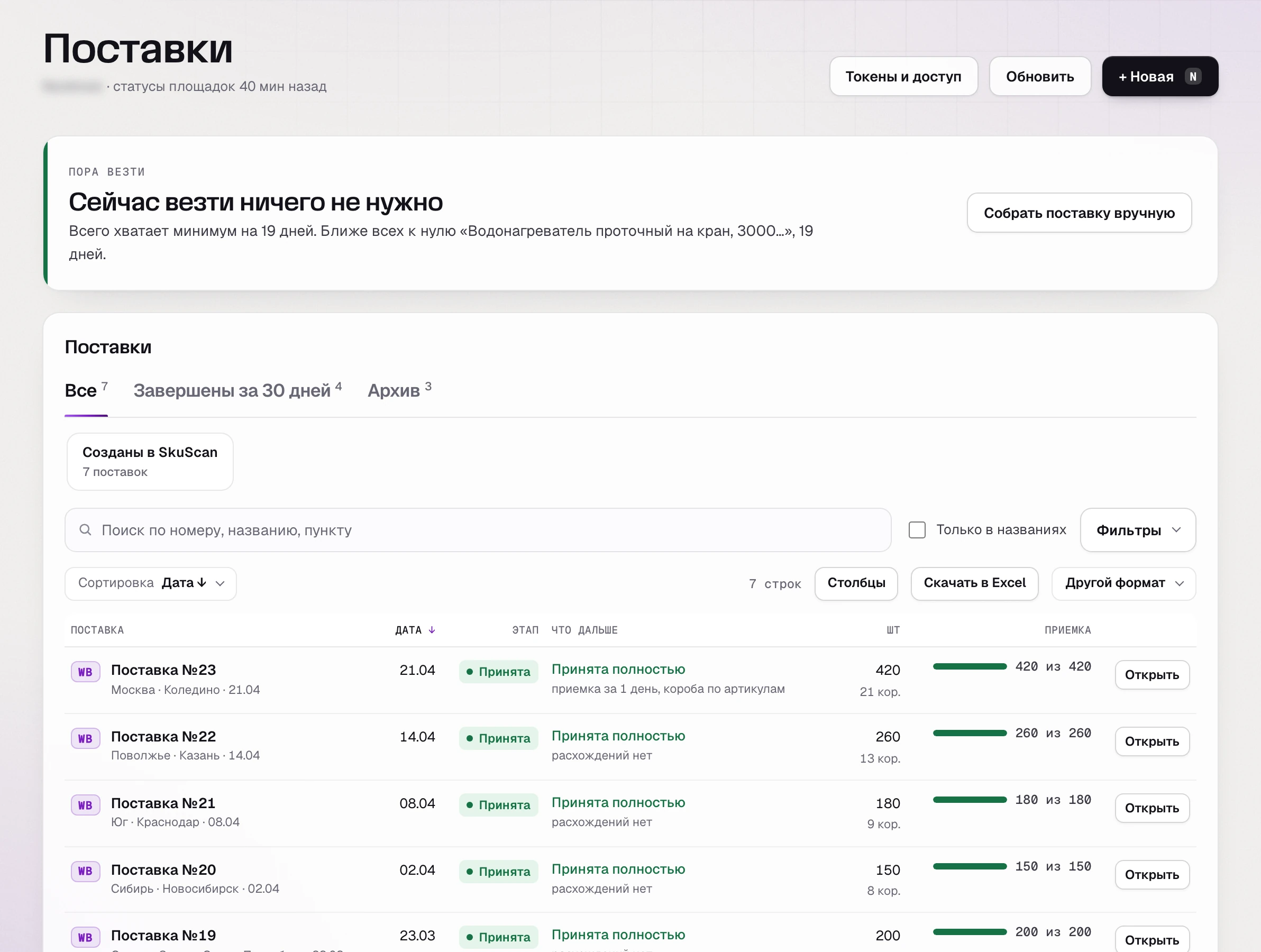This screenshot has height=952, width=1261.
Task: Click Скачать в Excel
Action: tap(974, 583)
